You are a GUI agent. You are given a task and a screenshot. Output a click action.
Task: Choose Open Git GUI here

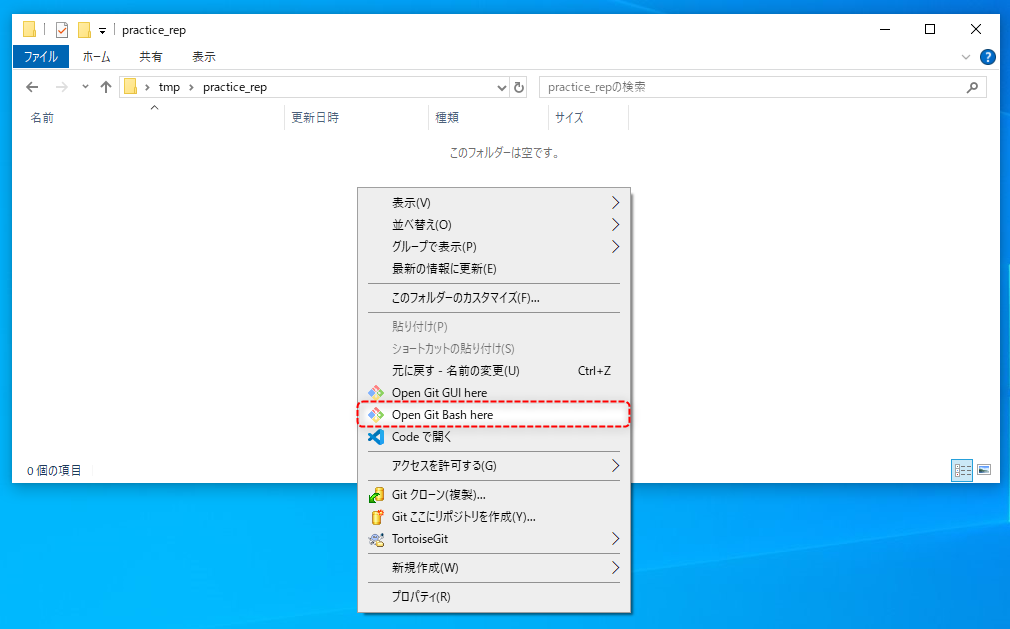point(494,393)
